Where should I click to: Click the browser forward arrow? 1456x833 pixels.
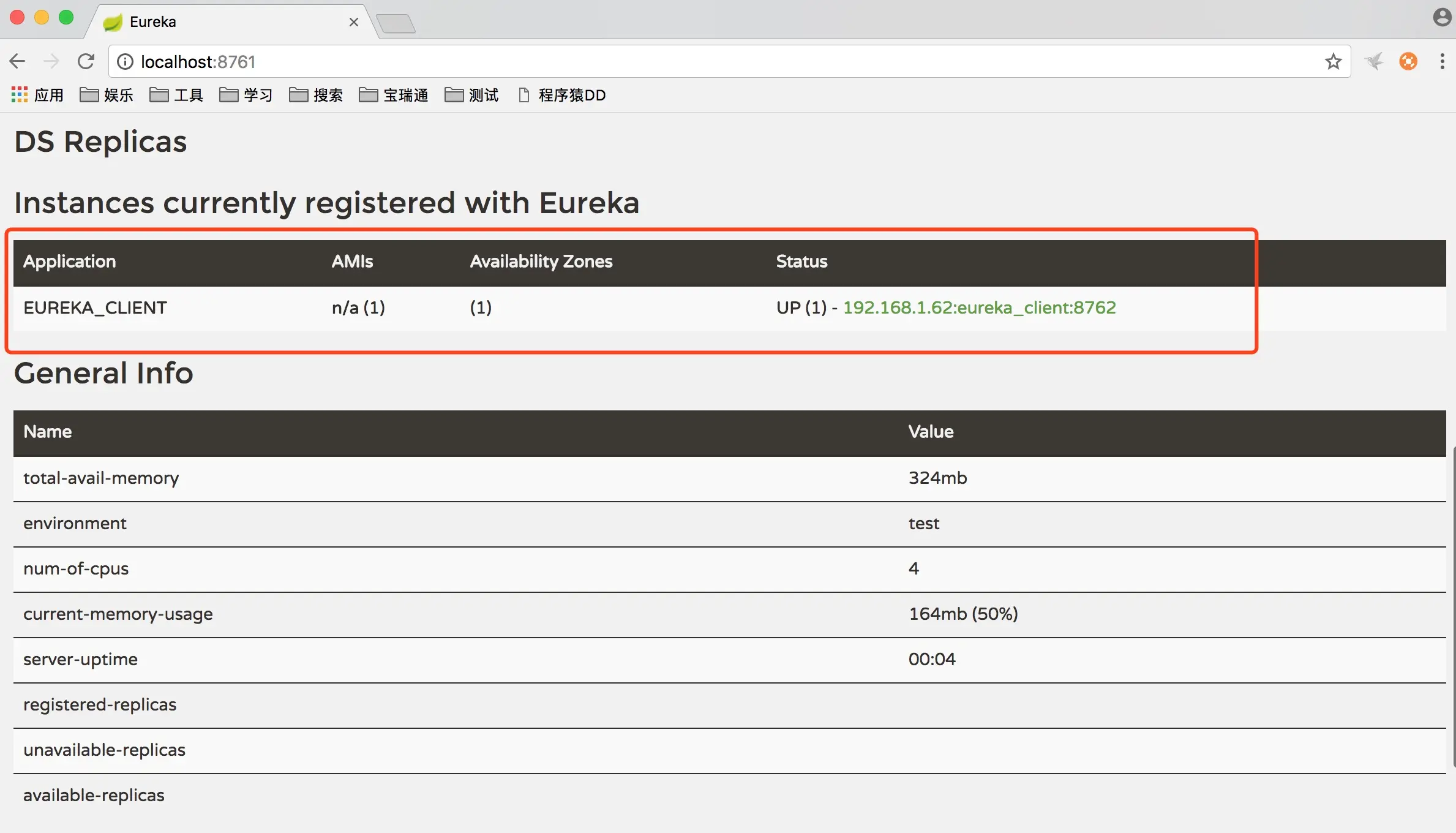[51, 61]
